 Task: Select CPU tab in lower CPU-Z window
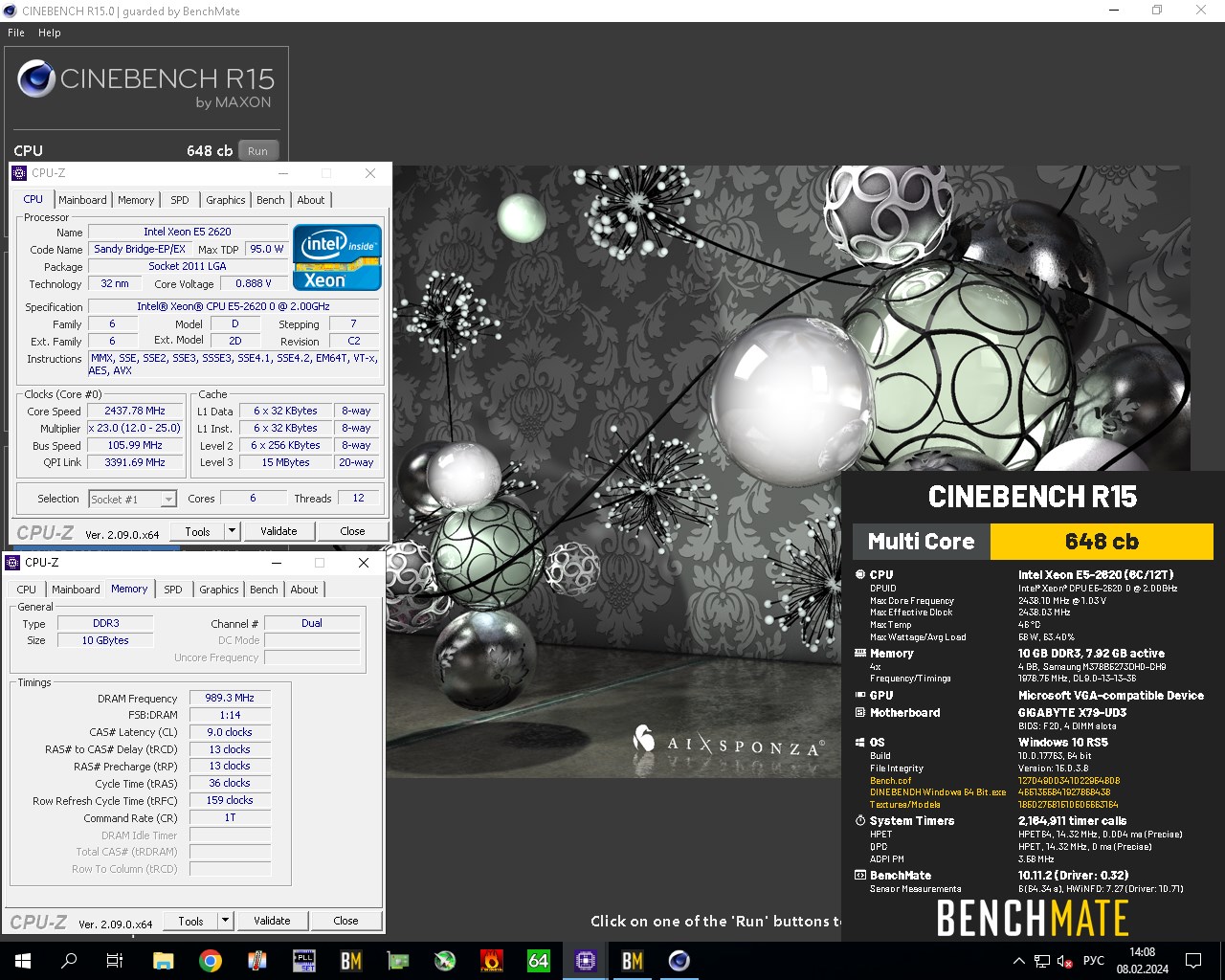tap(27, 590)
